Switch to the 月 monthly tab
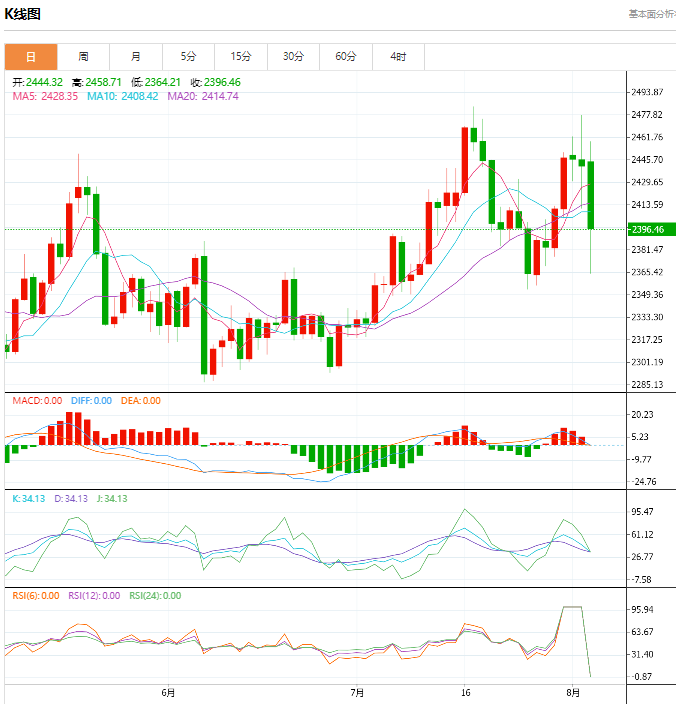Viewport: 676px width, 704px height. tap(136, 57)
